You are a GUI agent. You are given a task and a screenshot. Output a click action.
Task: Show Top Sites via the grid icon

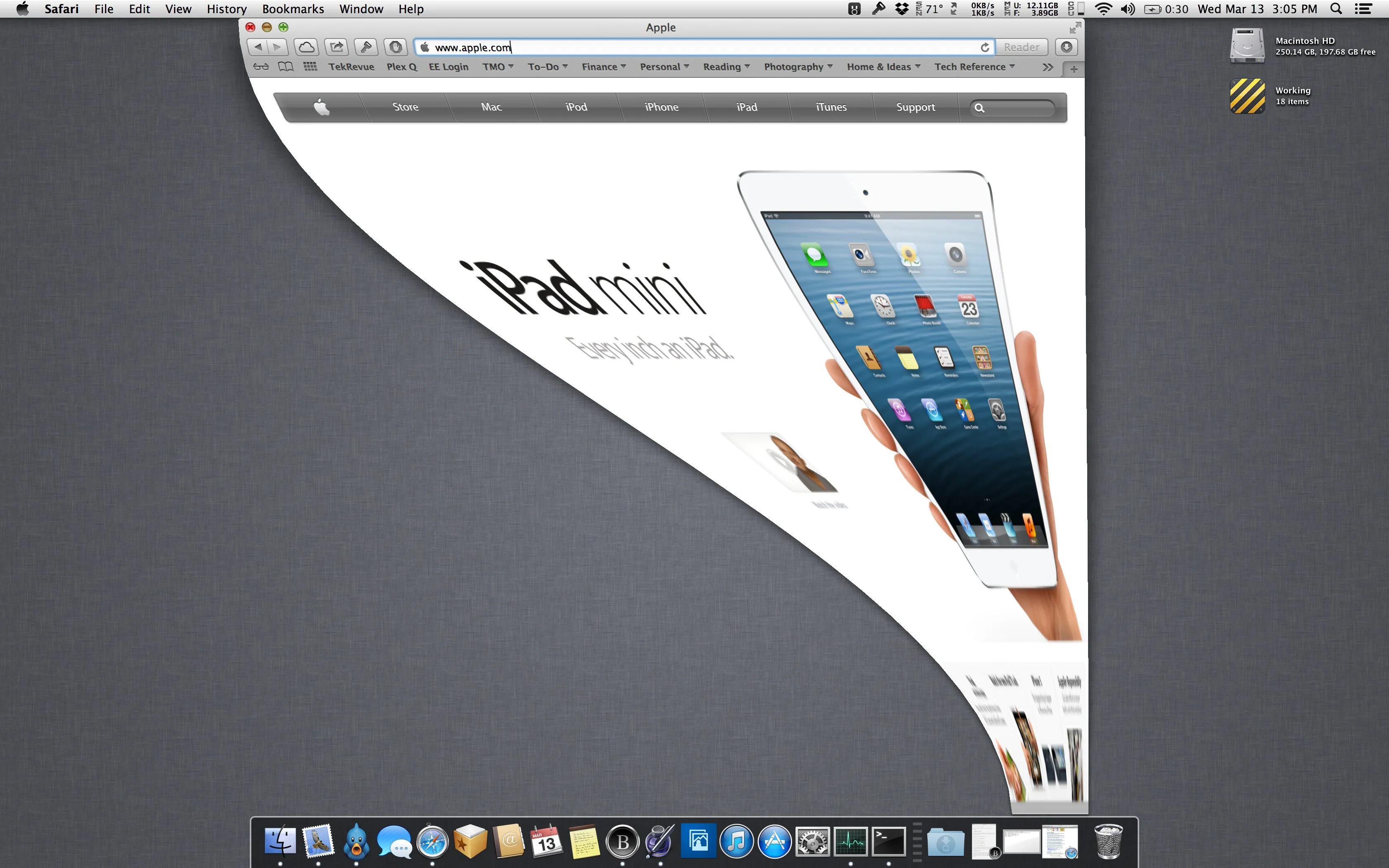310,67
